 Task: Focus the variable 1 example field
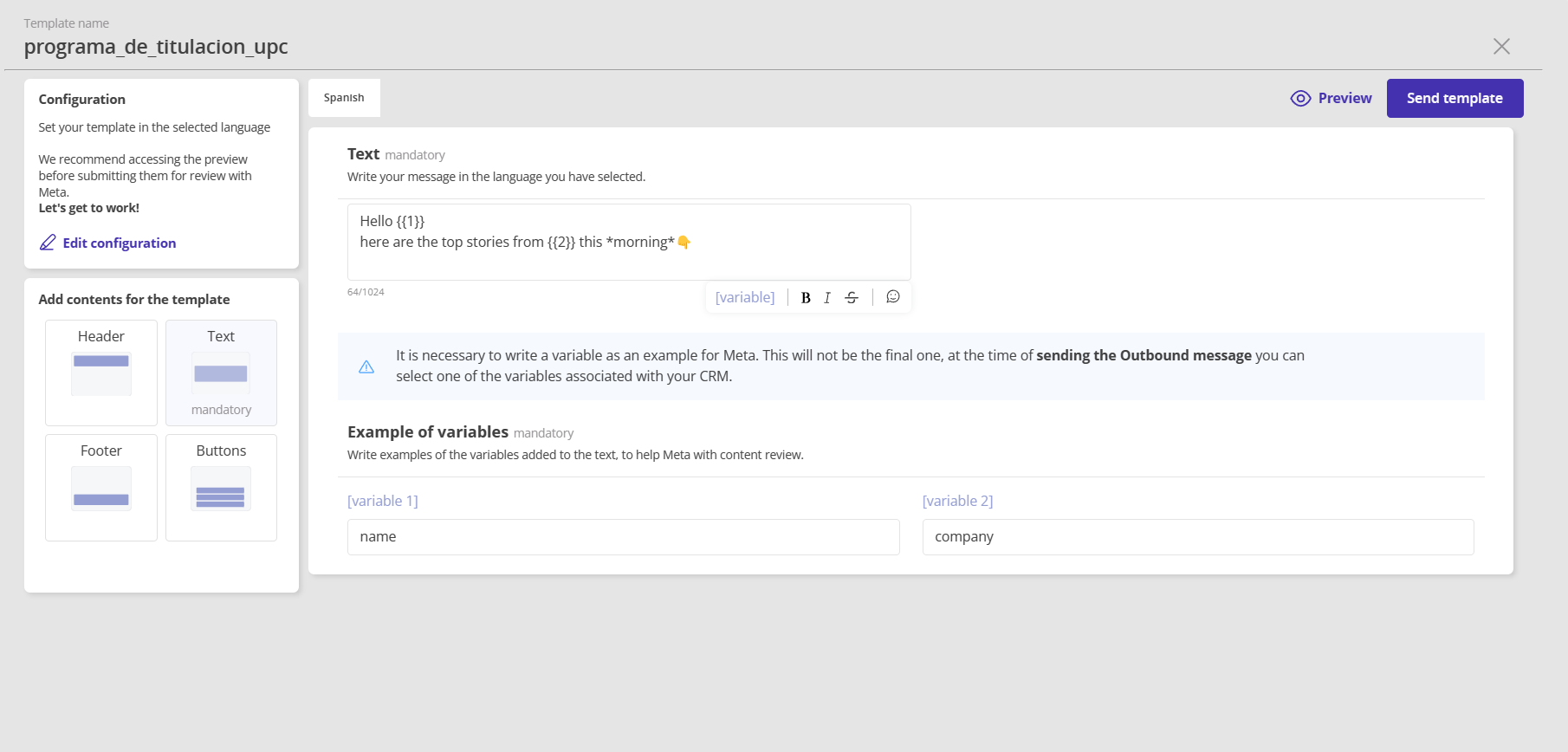click(x=623, y=537)
